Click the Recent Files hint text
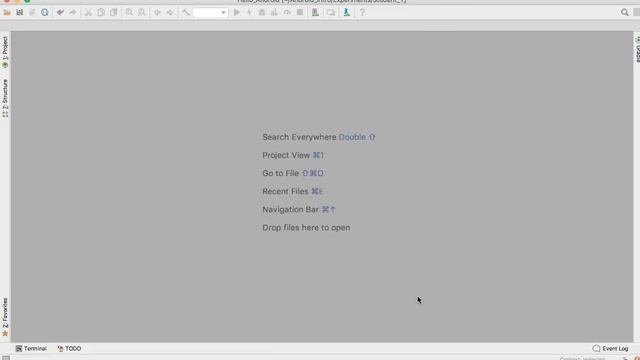Screen dimensions: 640x360 click(292, 191)
